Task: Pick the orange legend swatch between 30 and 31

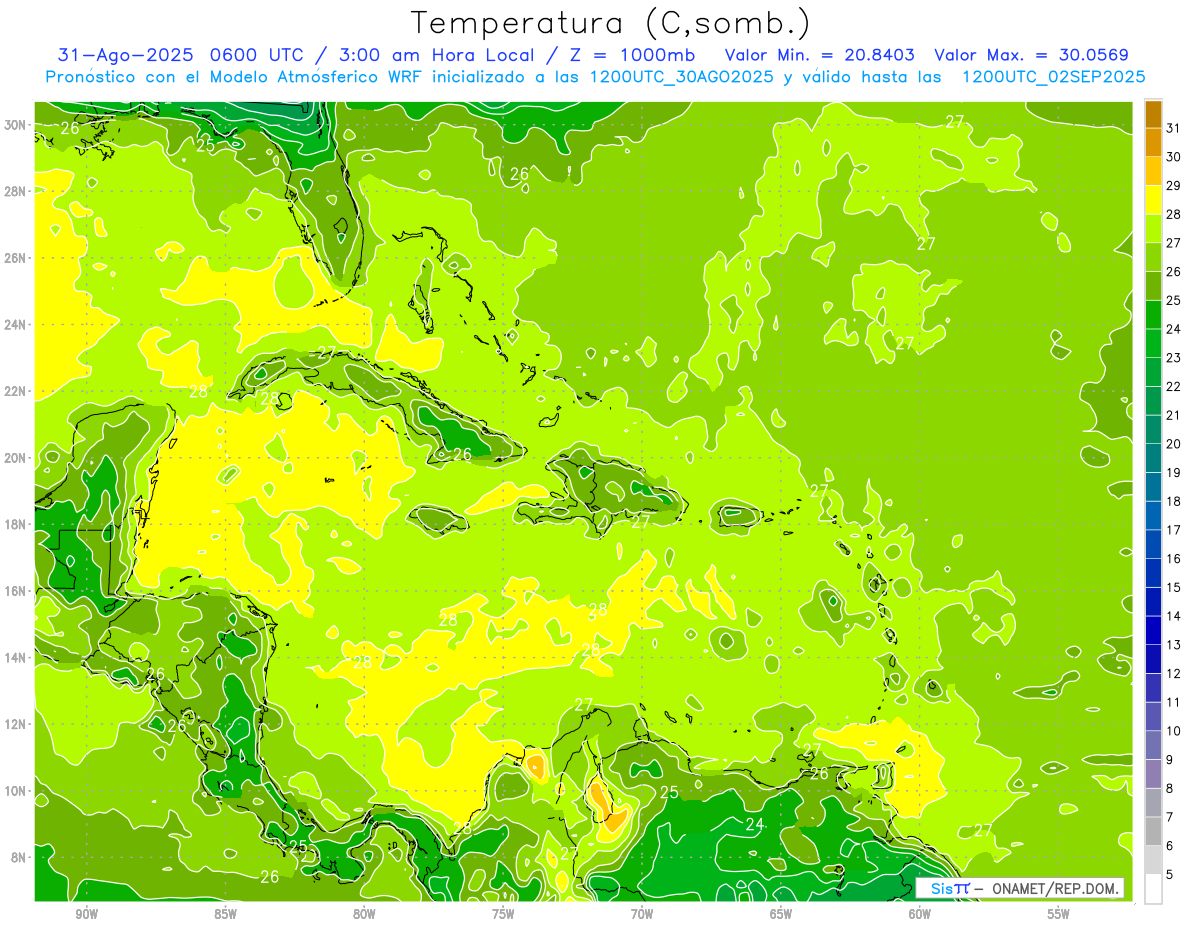Action: click(x=1153, y=143)
